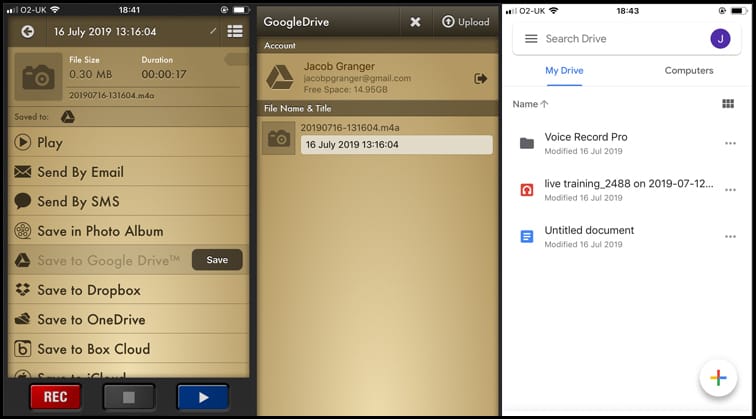Tap the blue play button

click(x=203, y=397)
